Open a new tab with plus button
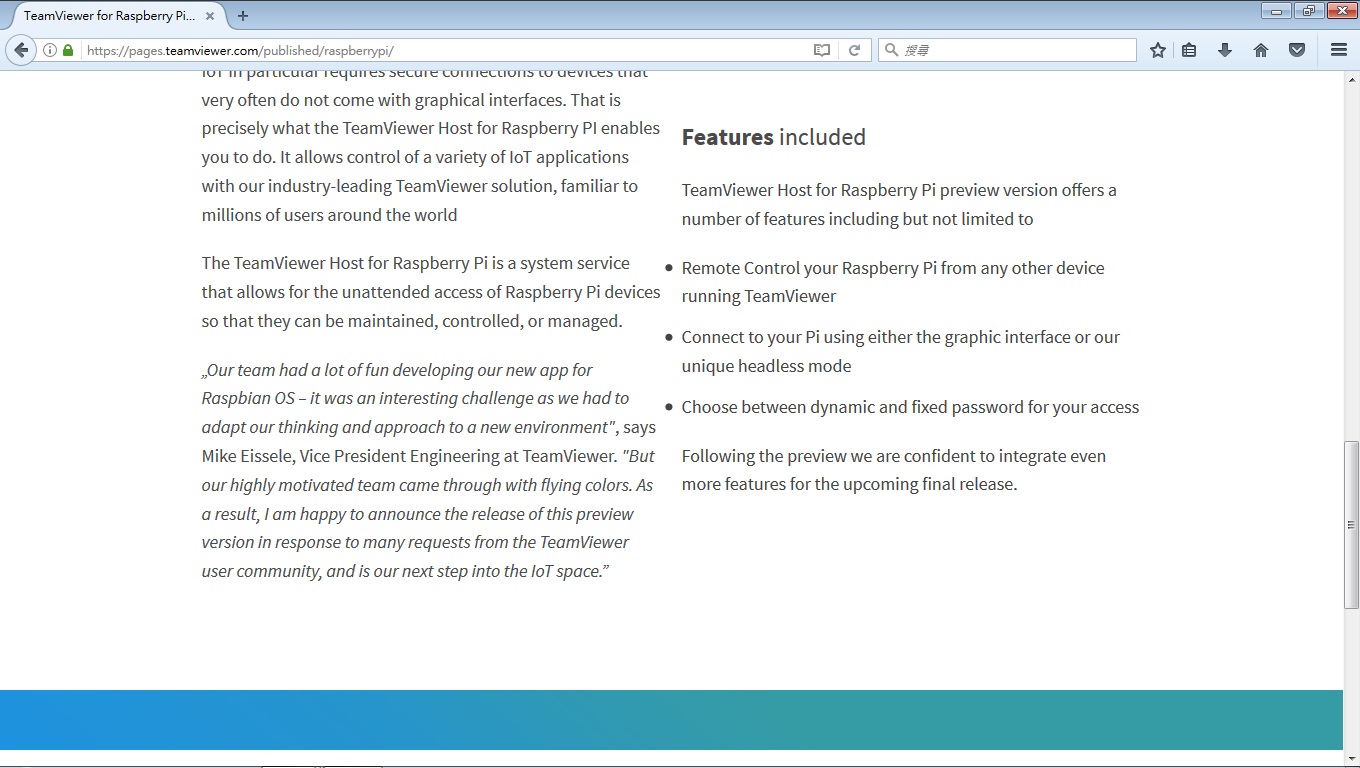 click(x=242, y=15)
